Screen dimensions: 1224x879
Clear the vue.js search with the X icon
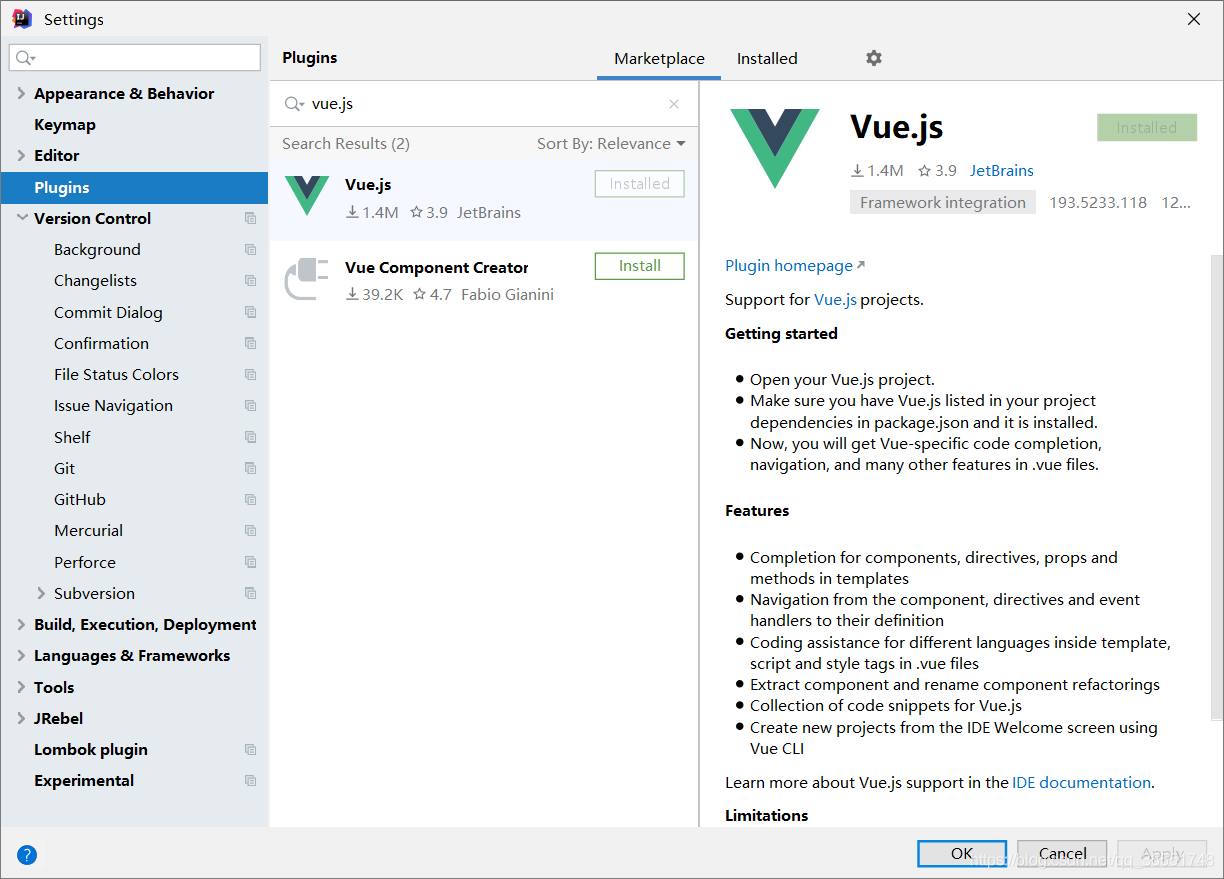click(674, 104)
